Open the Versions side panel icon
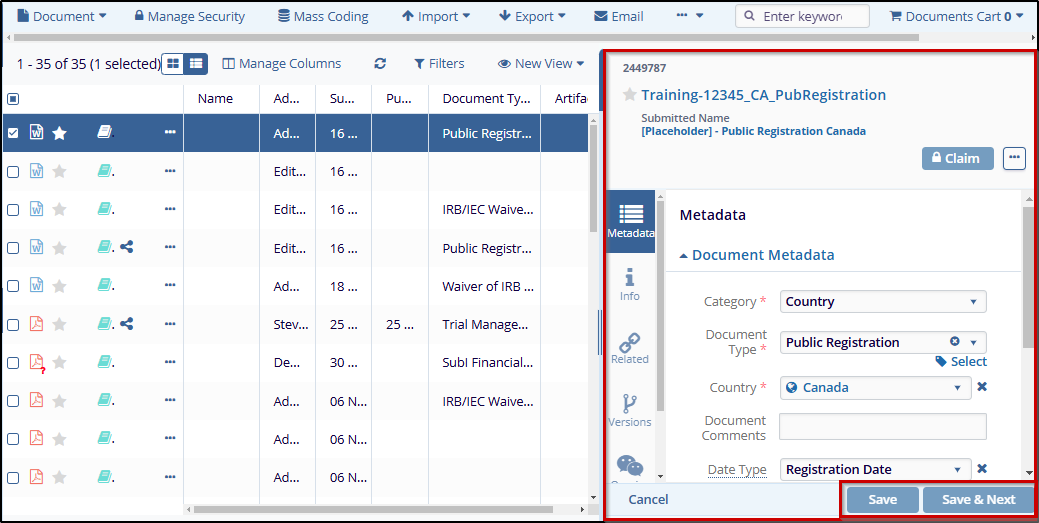The width and height of the screenshot is (1039, 523). [629, 411]
